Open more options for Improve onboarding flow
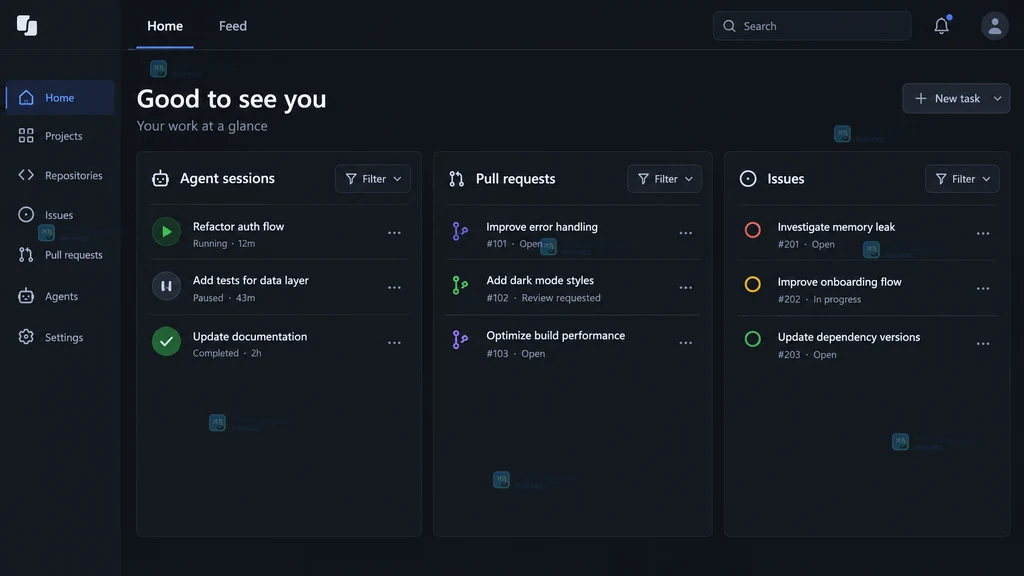 click(983, 289)
